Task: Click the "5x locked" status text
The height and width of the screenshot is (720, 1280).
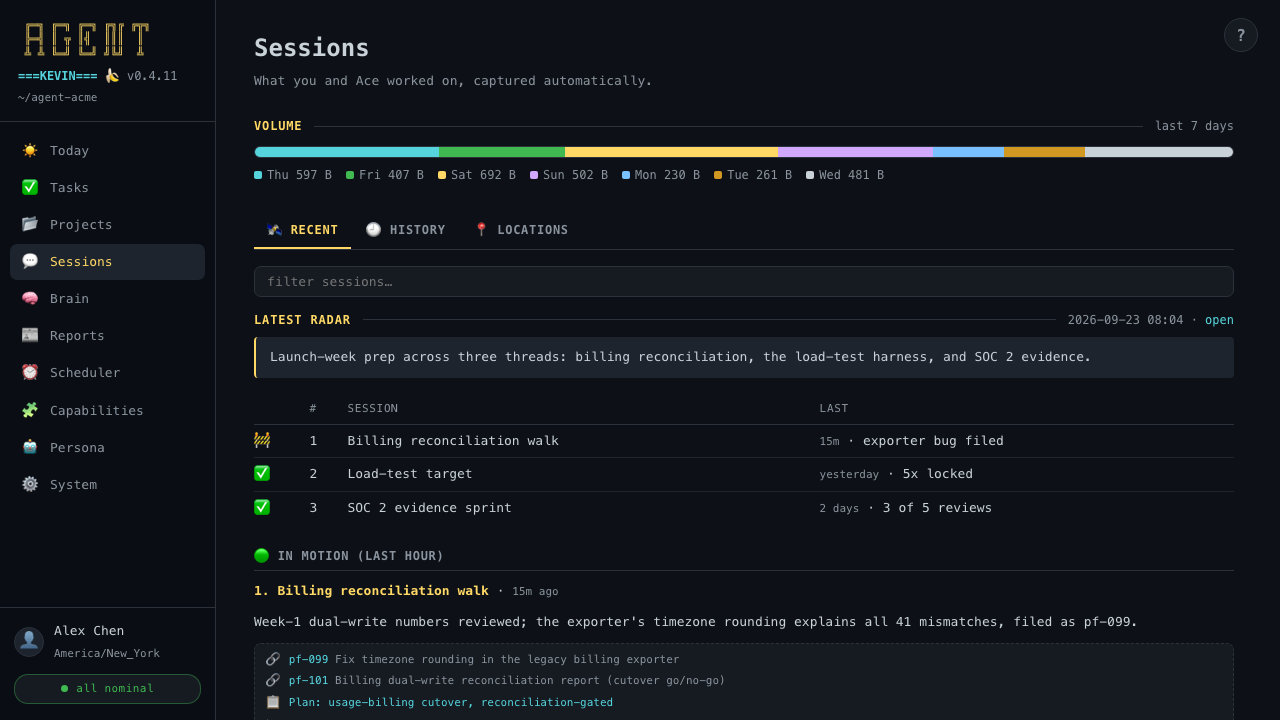Action: [x=938, y=474]
